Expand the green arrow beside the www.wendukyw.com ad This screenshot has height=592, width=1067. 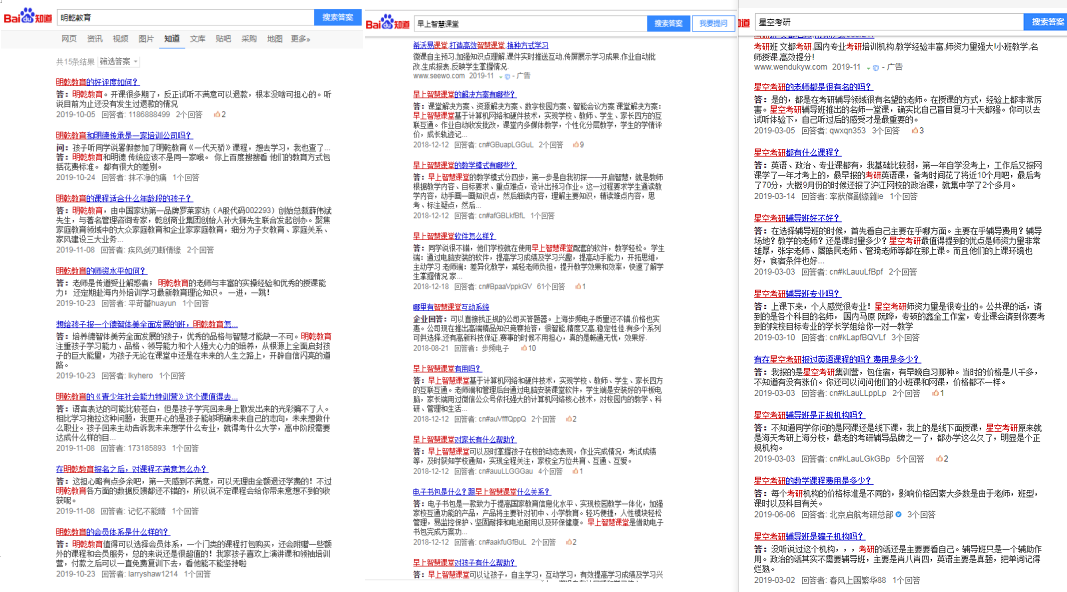point(869,67)
